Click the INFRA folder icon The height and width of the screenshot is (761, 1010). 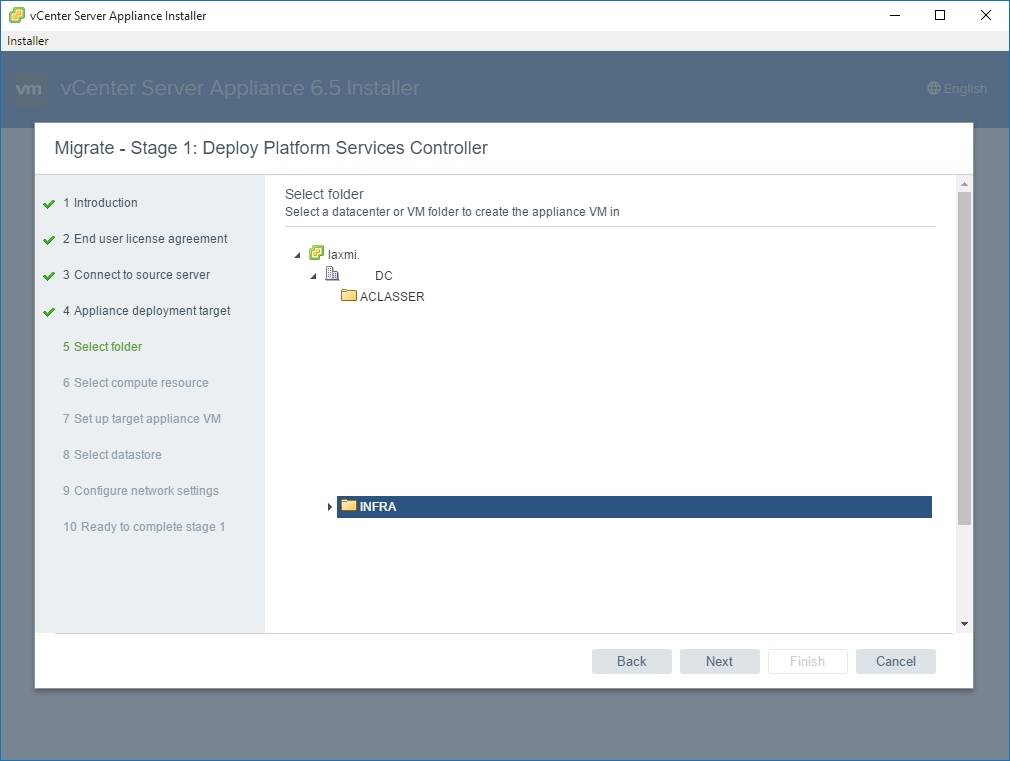point(348,505)
